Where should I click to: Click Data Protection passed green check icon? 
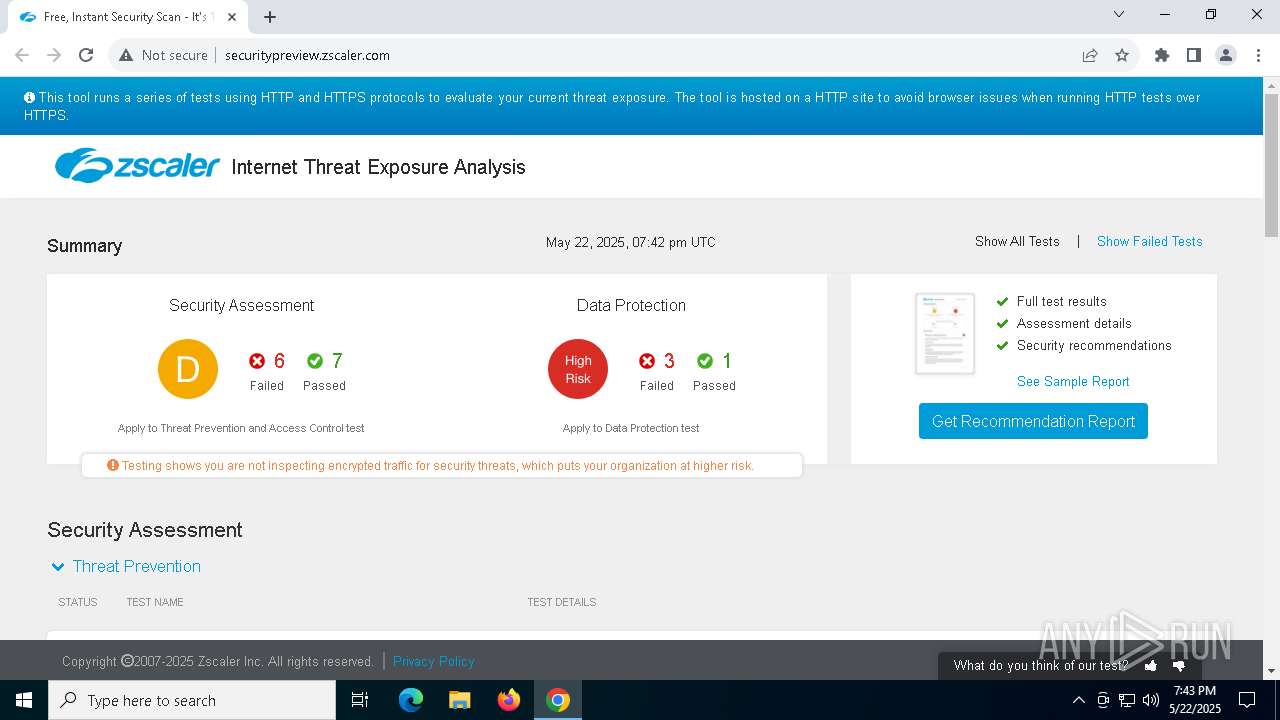coord(705,361)
